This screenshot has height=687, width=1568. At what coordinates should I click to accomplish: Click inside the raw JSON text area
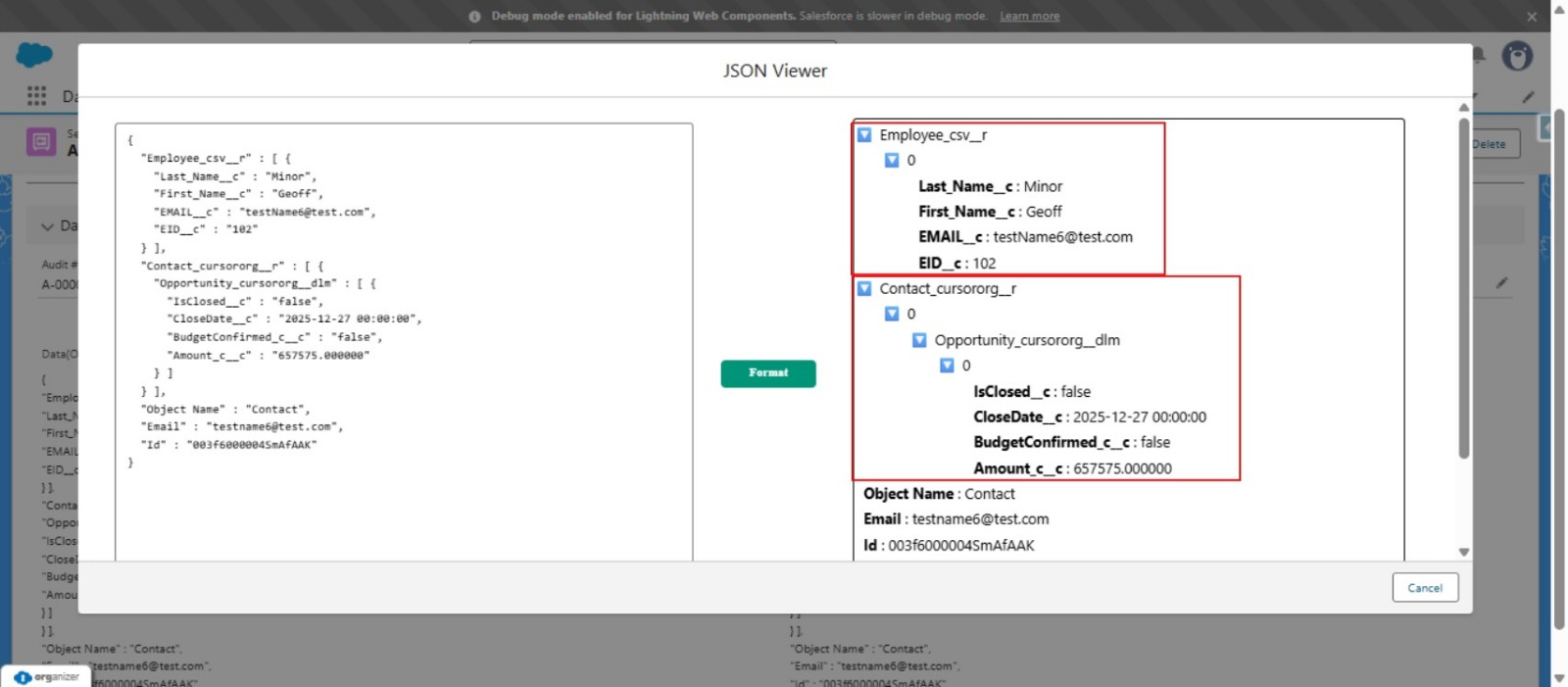[x=404, y=342]
